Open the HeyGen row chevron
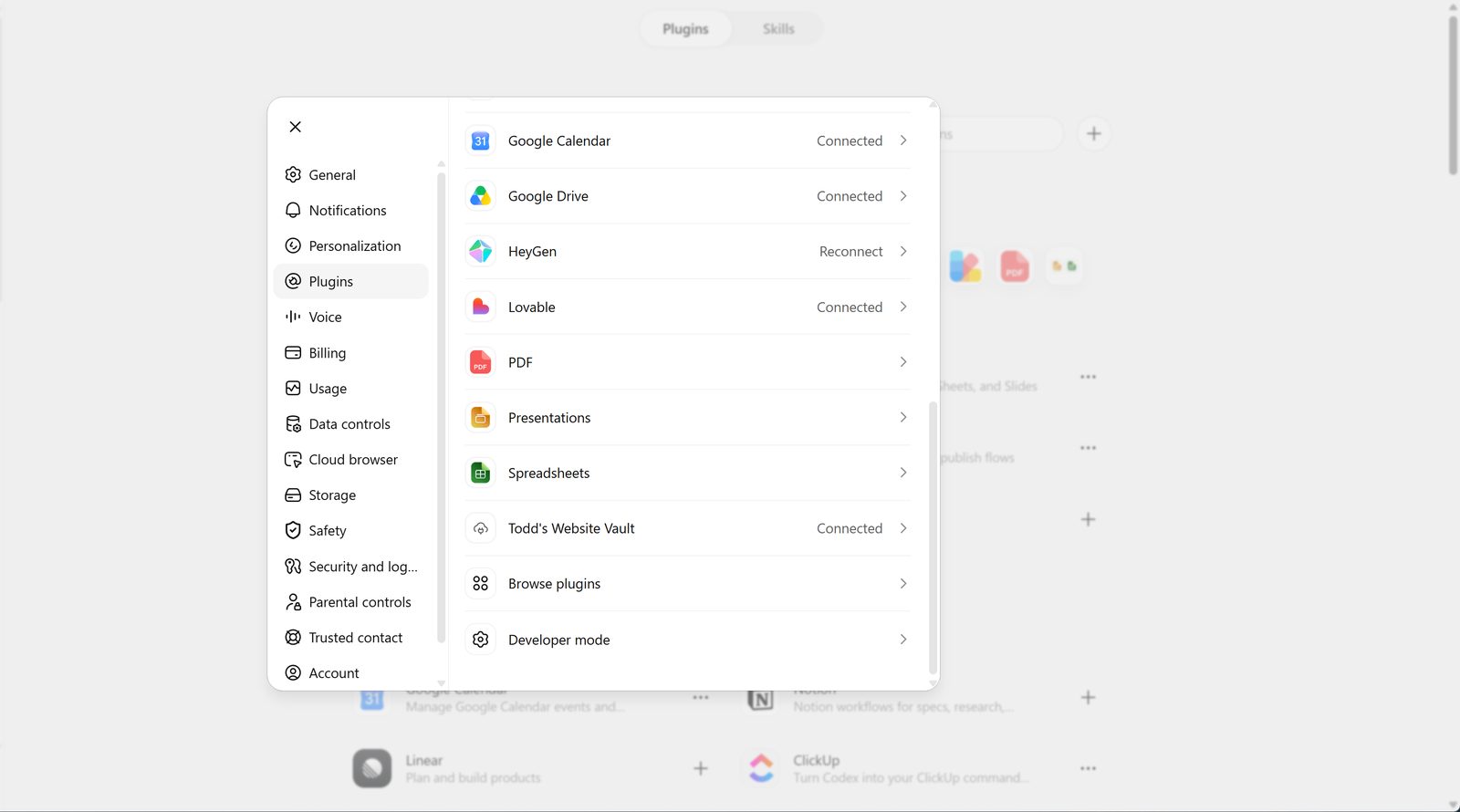 pyautogui.click(x=903, y=251)
